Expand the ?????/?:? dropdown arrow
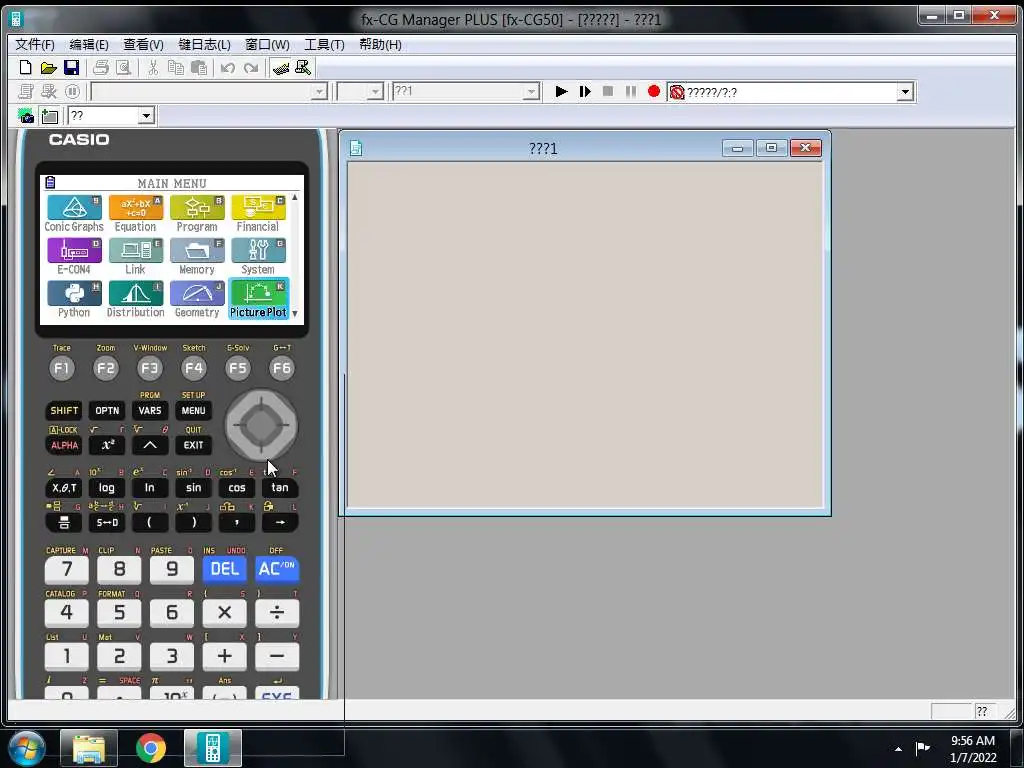Image resolution: width=1024 pixels, height=768 pixels. coord(904,92)
